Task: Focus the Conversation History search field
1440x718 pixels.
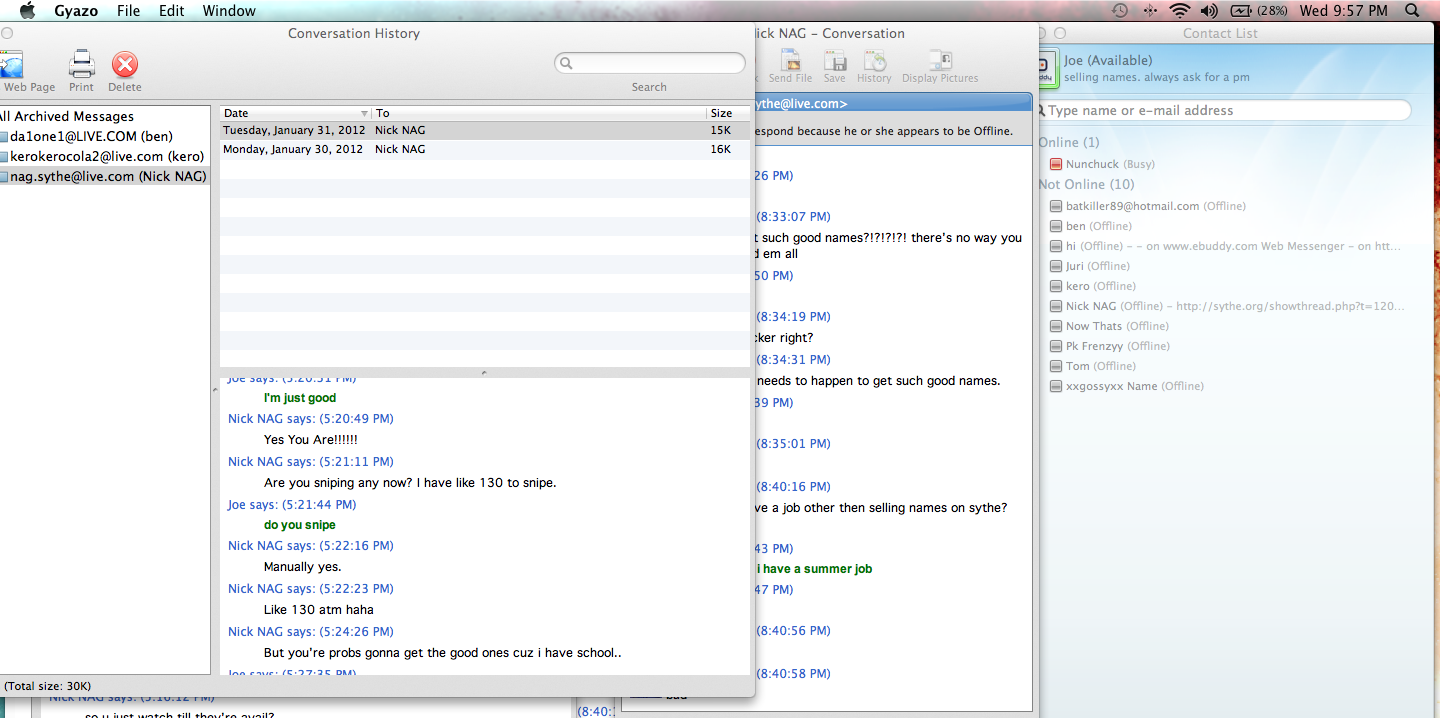Action: click(650, 63)
